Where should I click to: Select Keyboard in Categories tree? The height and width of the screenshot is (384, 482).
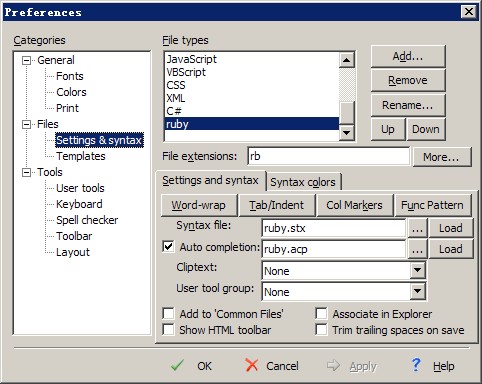pyautogui.click(x=79, y=204)
